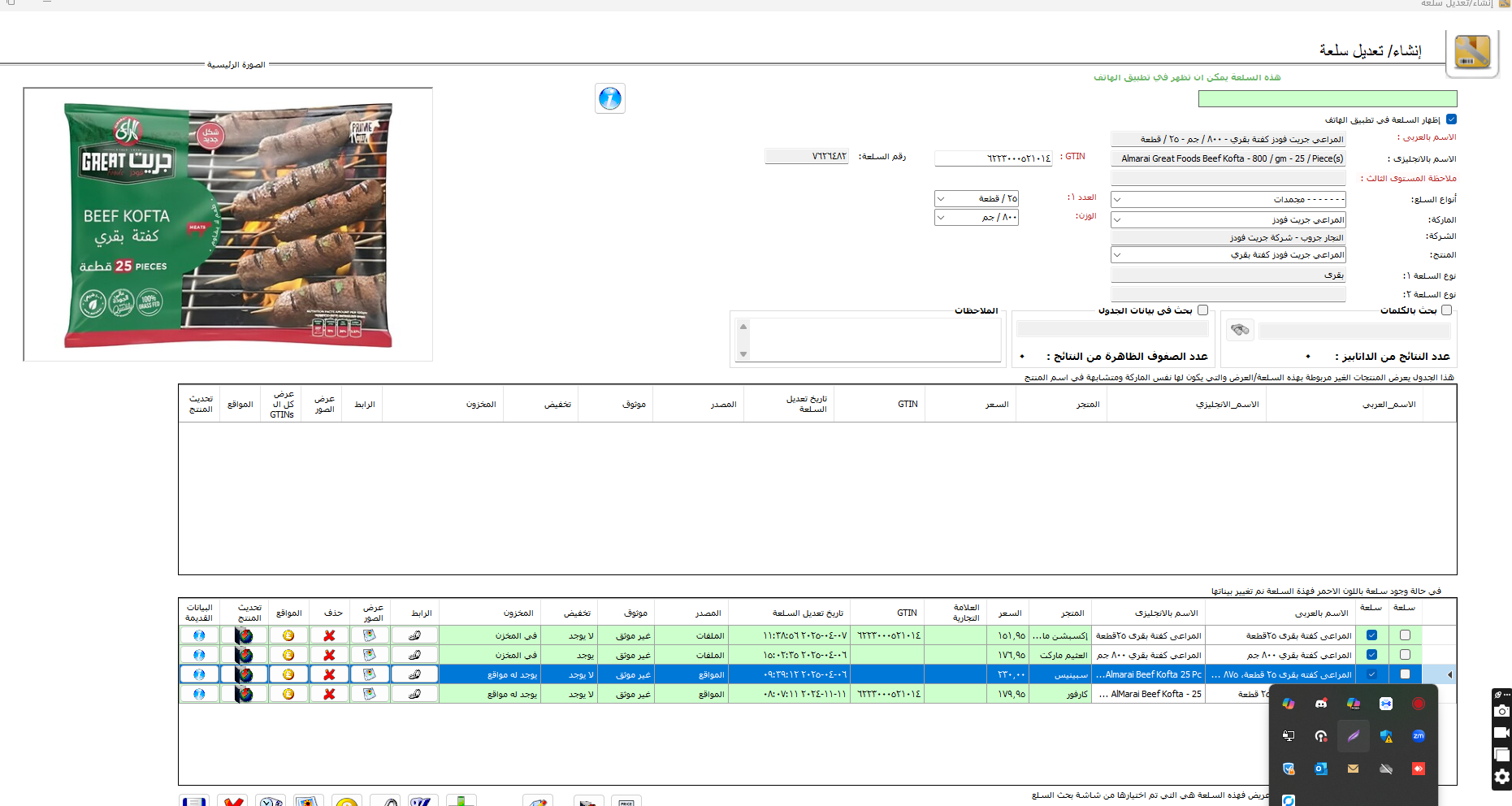Expand the item types dropdown

tap(1117, 199)
